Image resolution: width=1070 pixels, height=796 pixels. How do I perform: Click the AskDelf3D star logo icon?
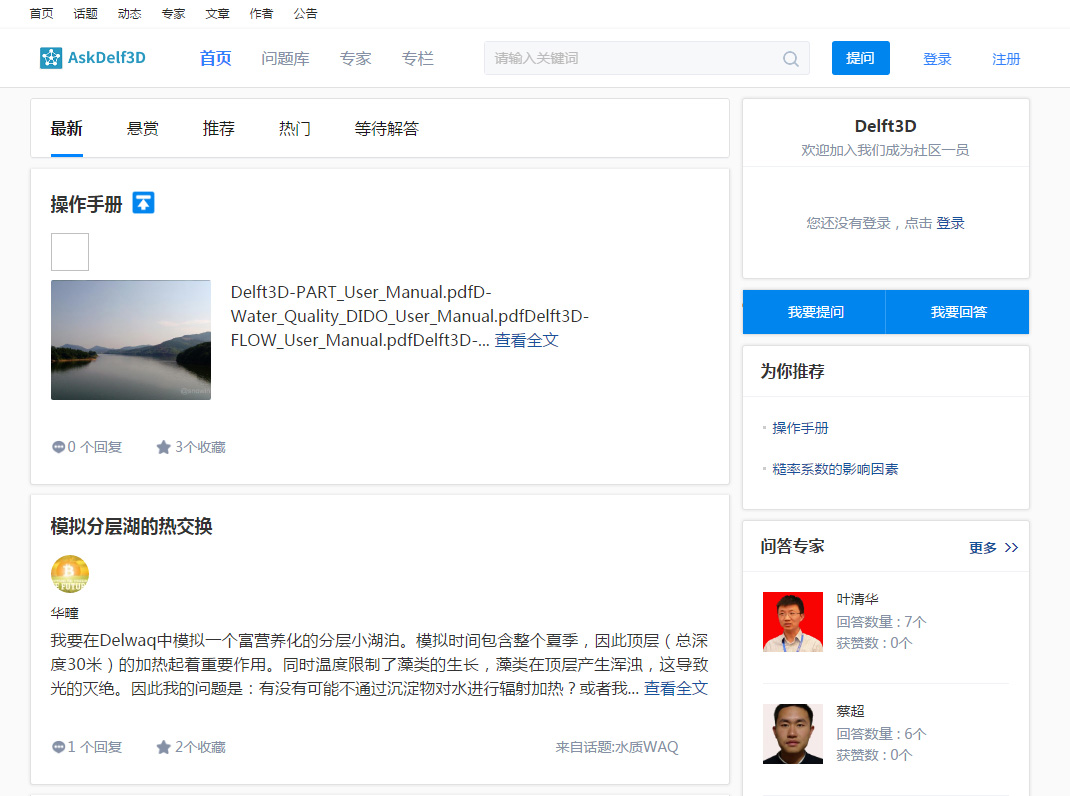pyautogui.click(x=50, y=58)
